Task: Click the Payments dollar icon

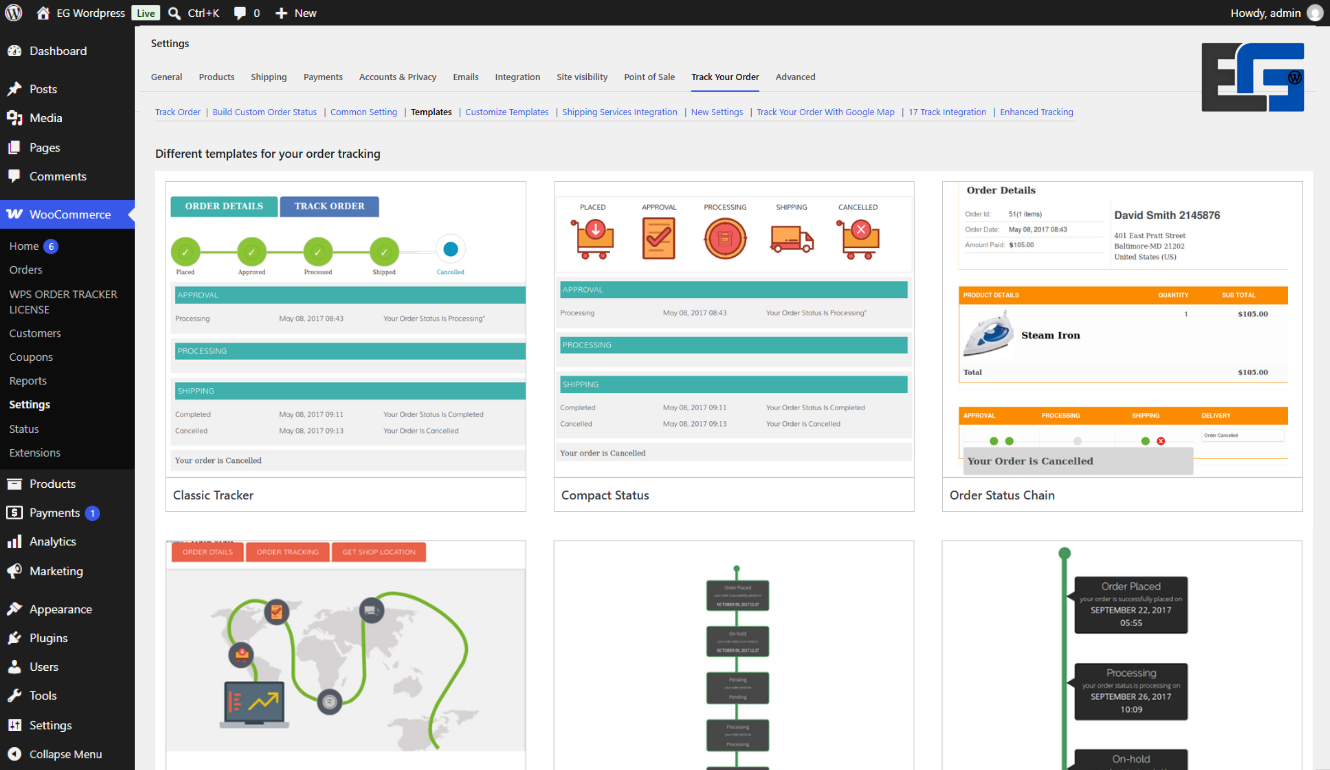Action: (x=14, y=513)
